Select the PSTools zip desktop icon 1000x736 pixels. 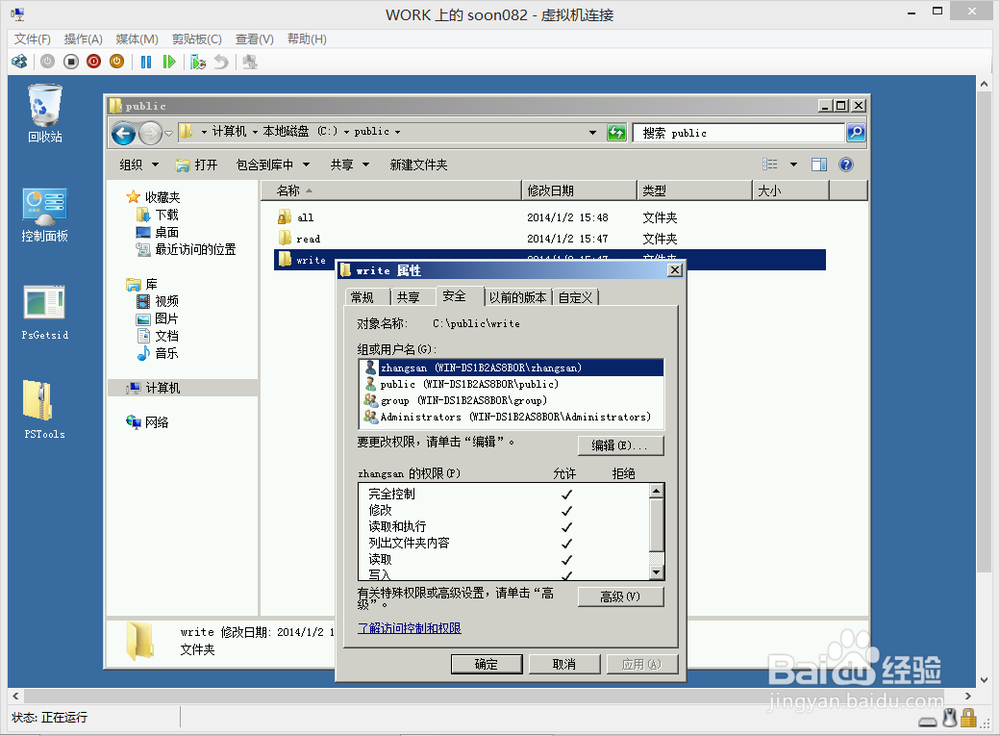point(45,409)
